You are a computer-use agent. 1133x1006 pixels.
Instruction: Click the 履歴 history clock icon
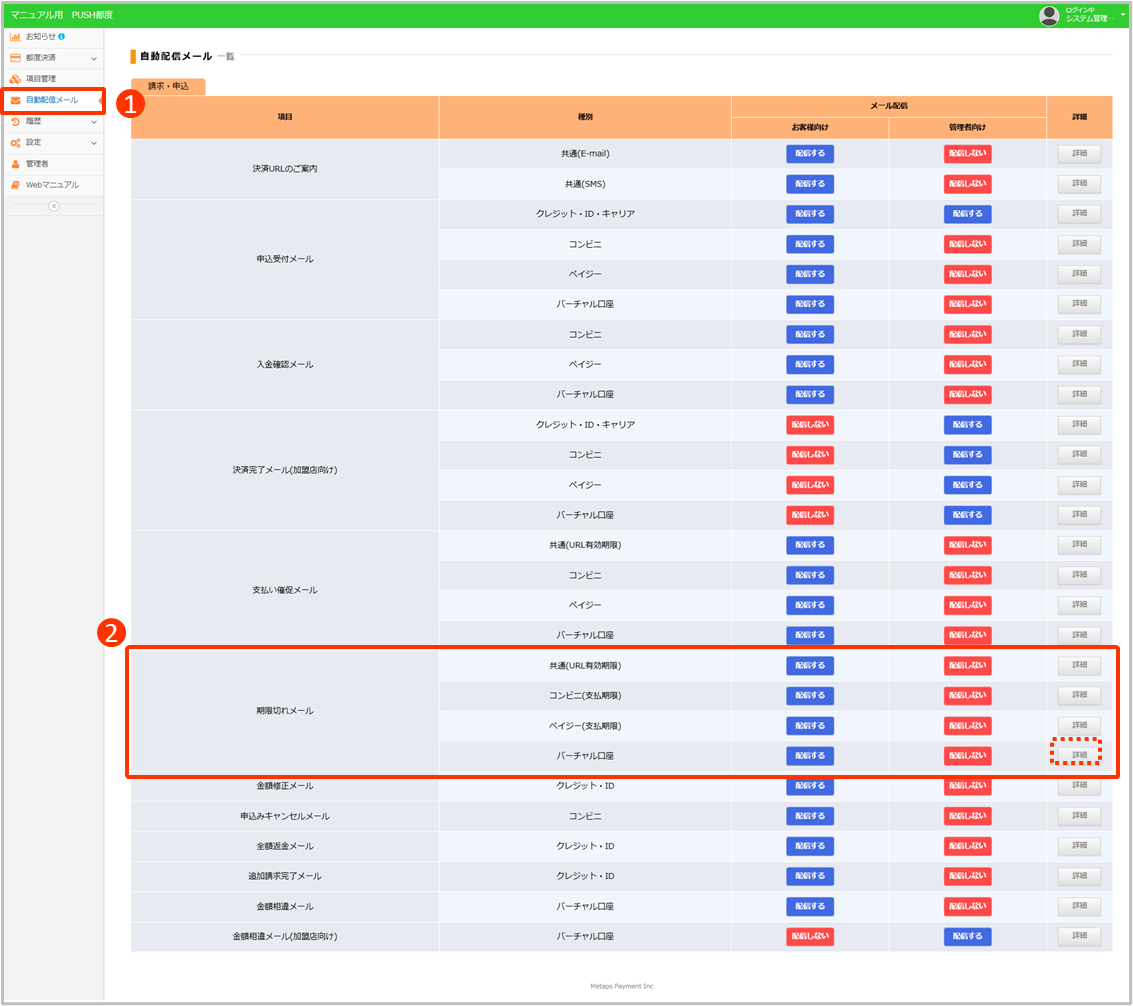tap(15, 121)
